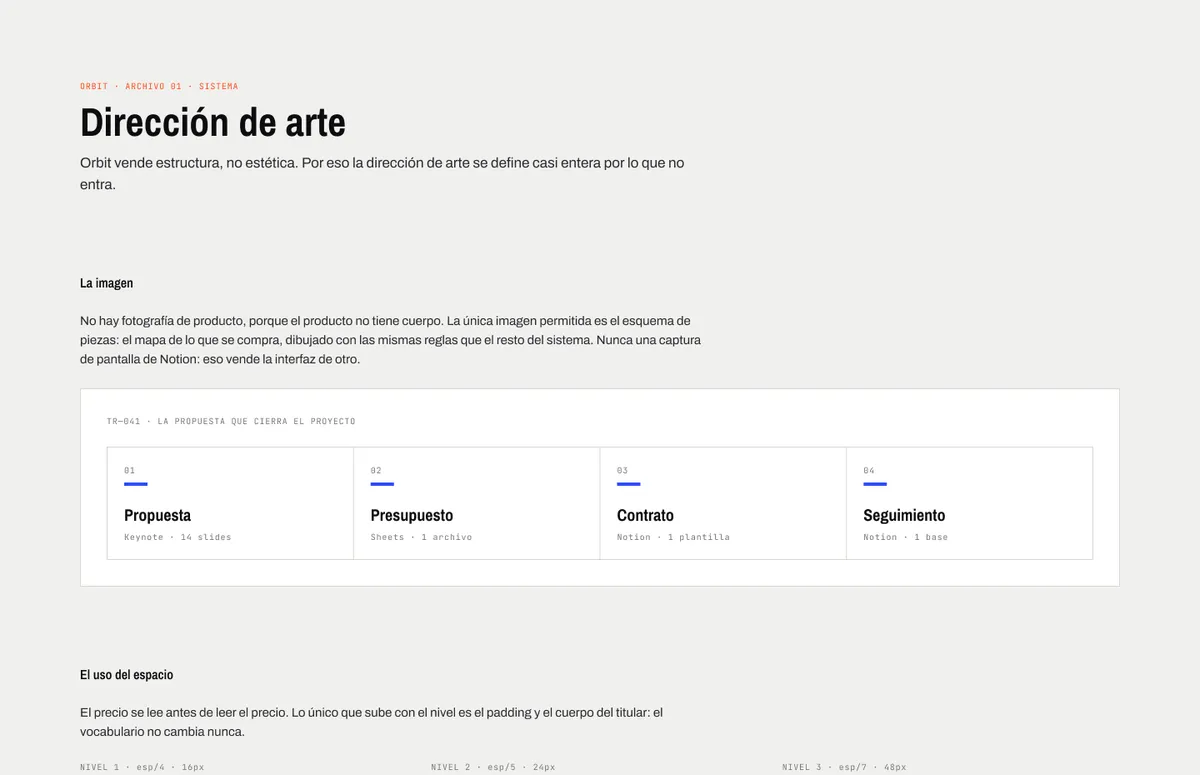Image resolution: width=1200 pixels, height=775 pixels.
Task: Select the Propuesta card title
Action: point(157,515)
